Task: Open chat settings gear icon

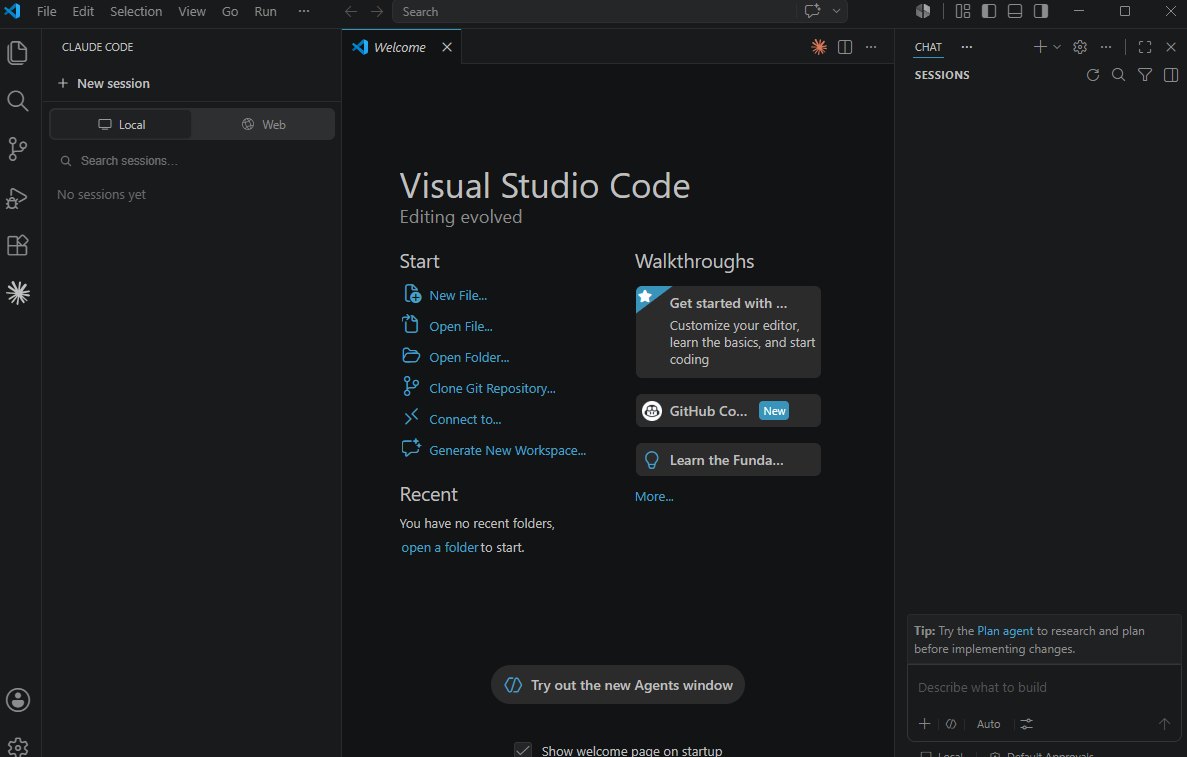Action: click(1080, 47)
